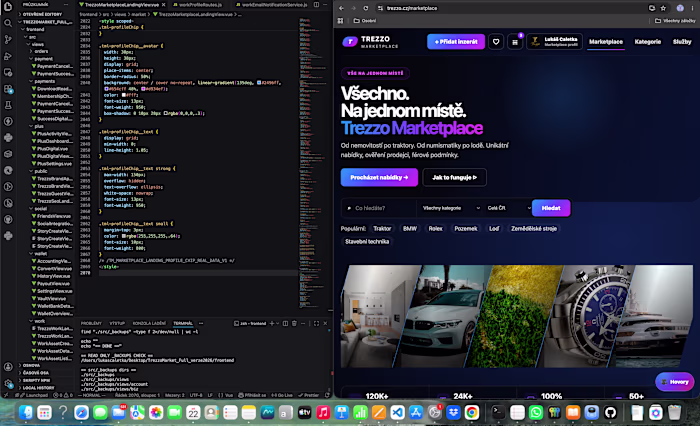Click the split terminal icon
Screen dimensions: 700x426
coord(285,323)
